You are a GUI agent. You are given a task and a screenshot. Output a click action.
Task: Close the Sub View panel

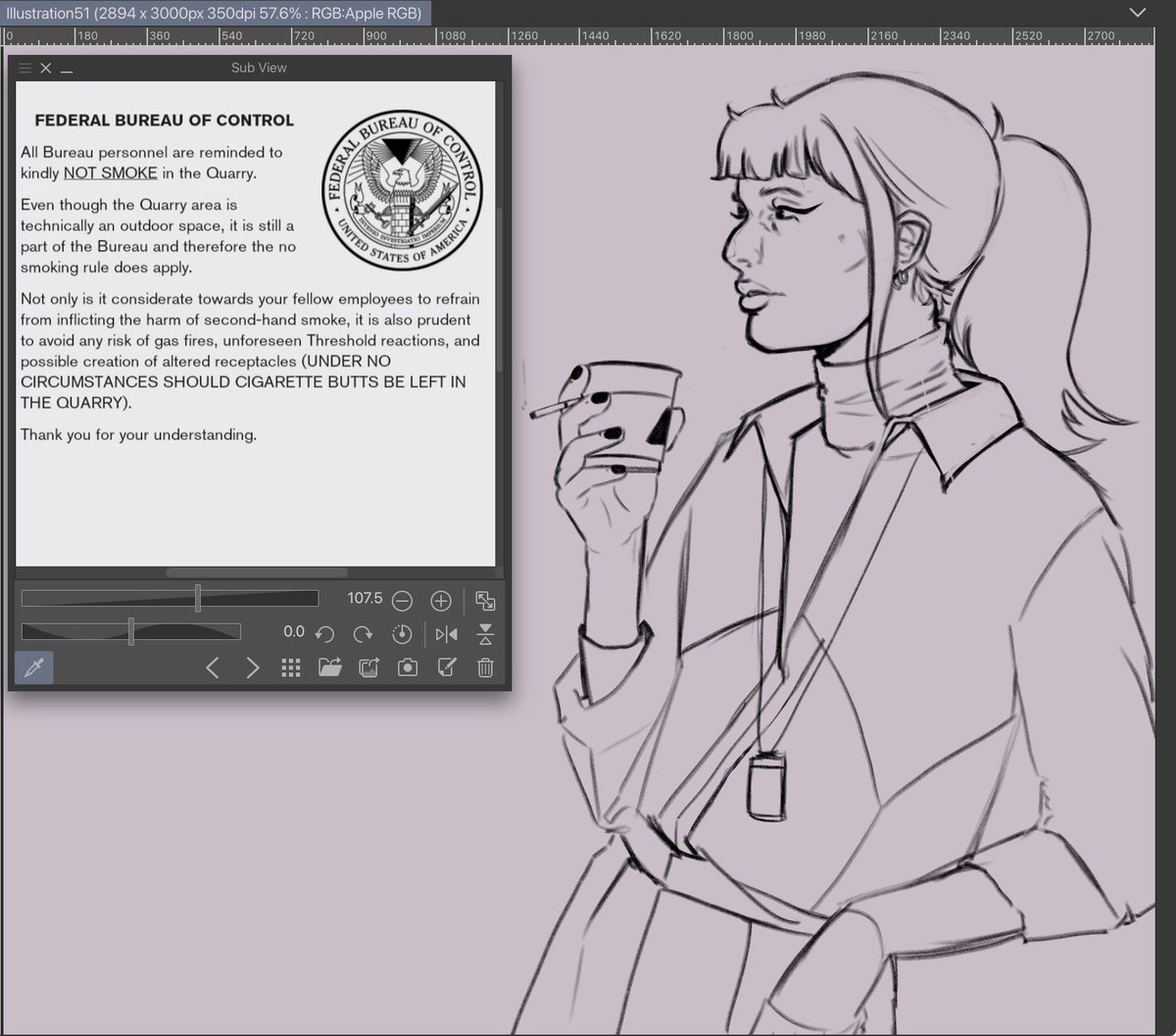pyautogui.click(x=46, y=68)
